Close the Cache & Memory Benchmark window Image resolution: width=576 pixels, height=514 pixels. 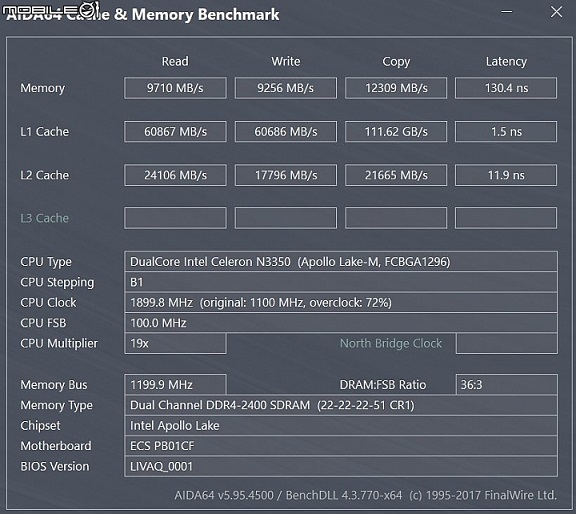click(556, 12)
